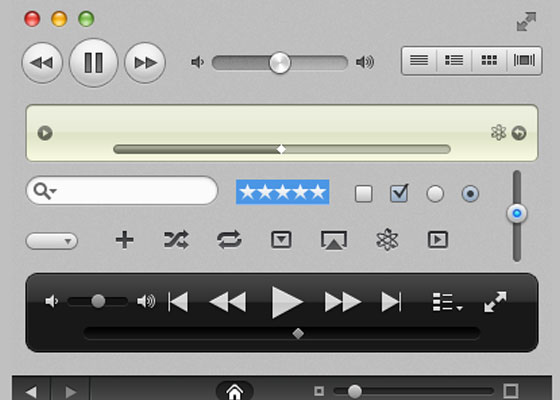Open the small pill popup menu
The width and height of the screenshot is (560, 400).
(52, 241)
